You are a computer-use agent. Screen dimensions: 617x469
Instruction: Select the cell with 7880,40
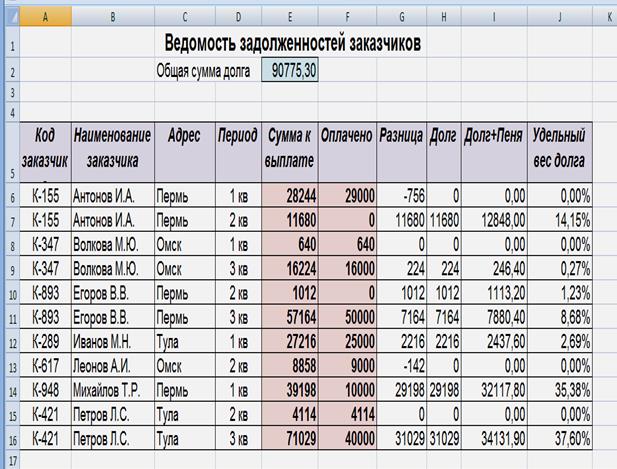click(494, 317)
